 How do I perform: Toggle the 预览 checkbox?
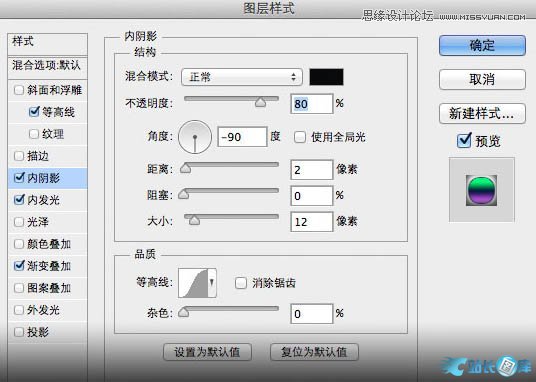[464, 141]
